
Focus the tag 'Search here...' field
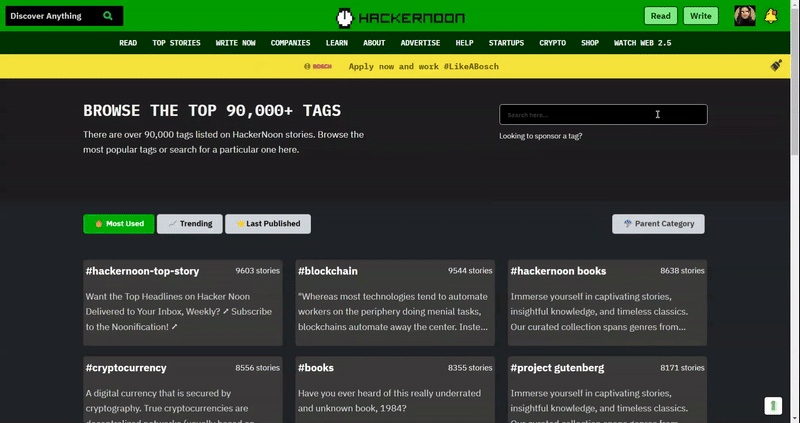tap(603, 114)
